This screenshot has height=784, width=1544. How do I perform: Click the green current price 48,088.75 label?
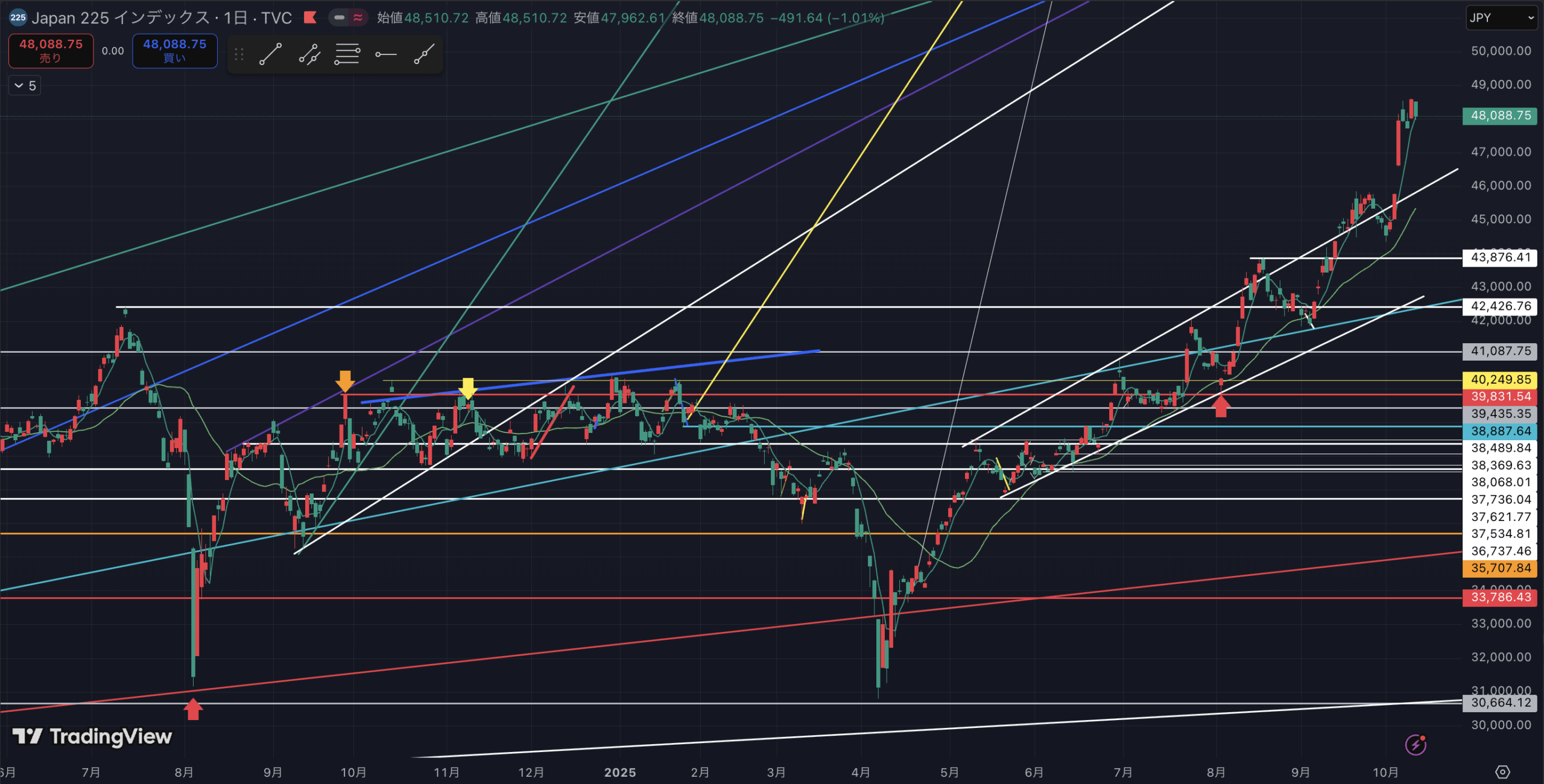pyautogui.click(x=1500, y=115)
